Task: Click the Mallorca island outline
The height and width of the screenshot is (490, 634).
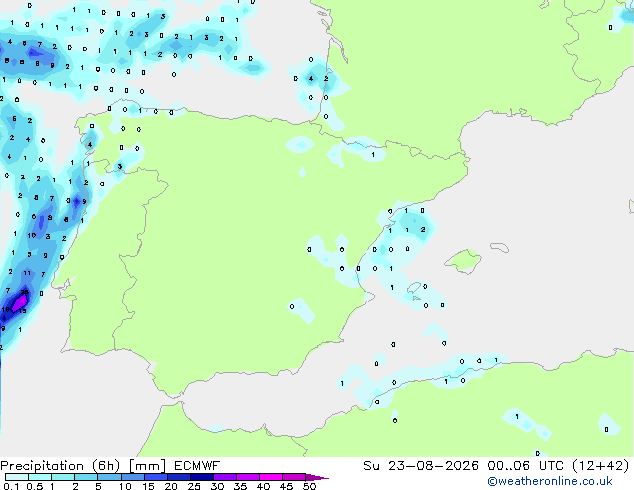Action: pyautogui.click(x=463, y=261)
